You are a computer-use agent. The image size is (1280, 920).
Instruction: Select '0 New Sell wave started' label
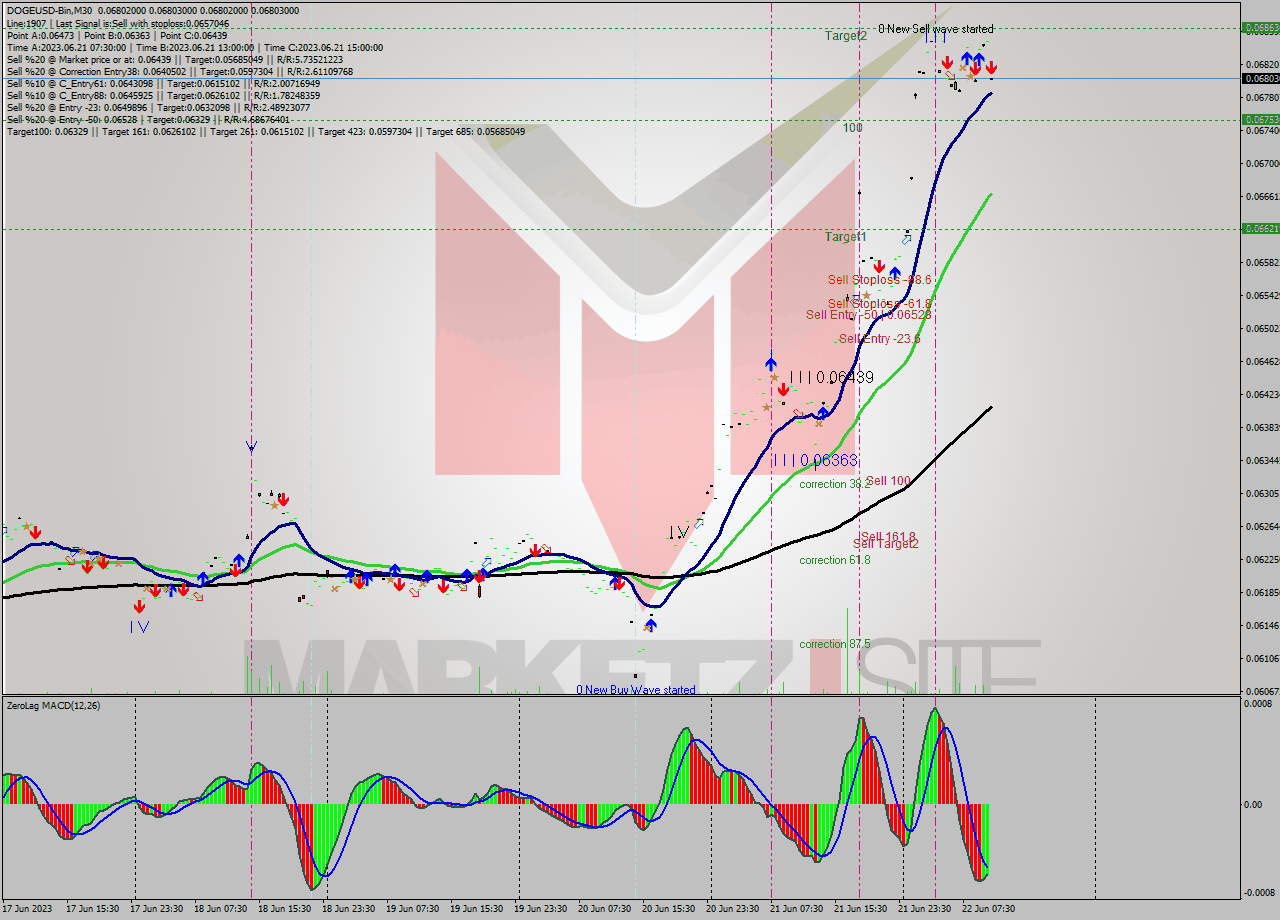click(x=936, y=29)
